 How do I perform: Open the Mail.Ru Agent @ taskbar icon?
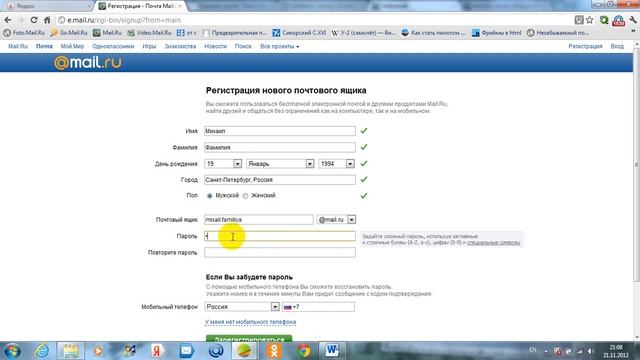[216, 351]
